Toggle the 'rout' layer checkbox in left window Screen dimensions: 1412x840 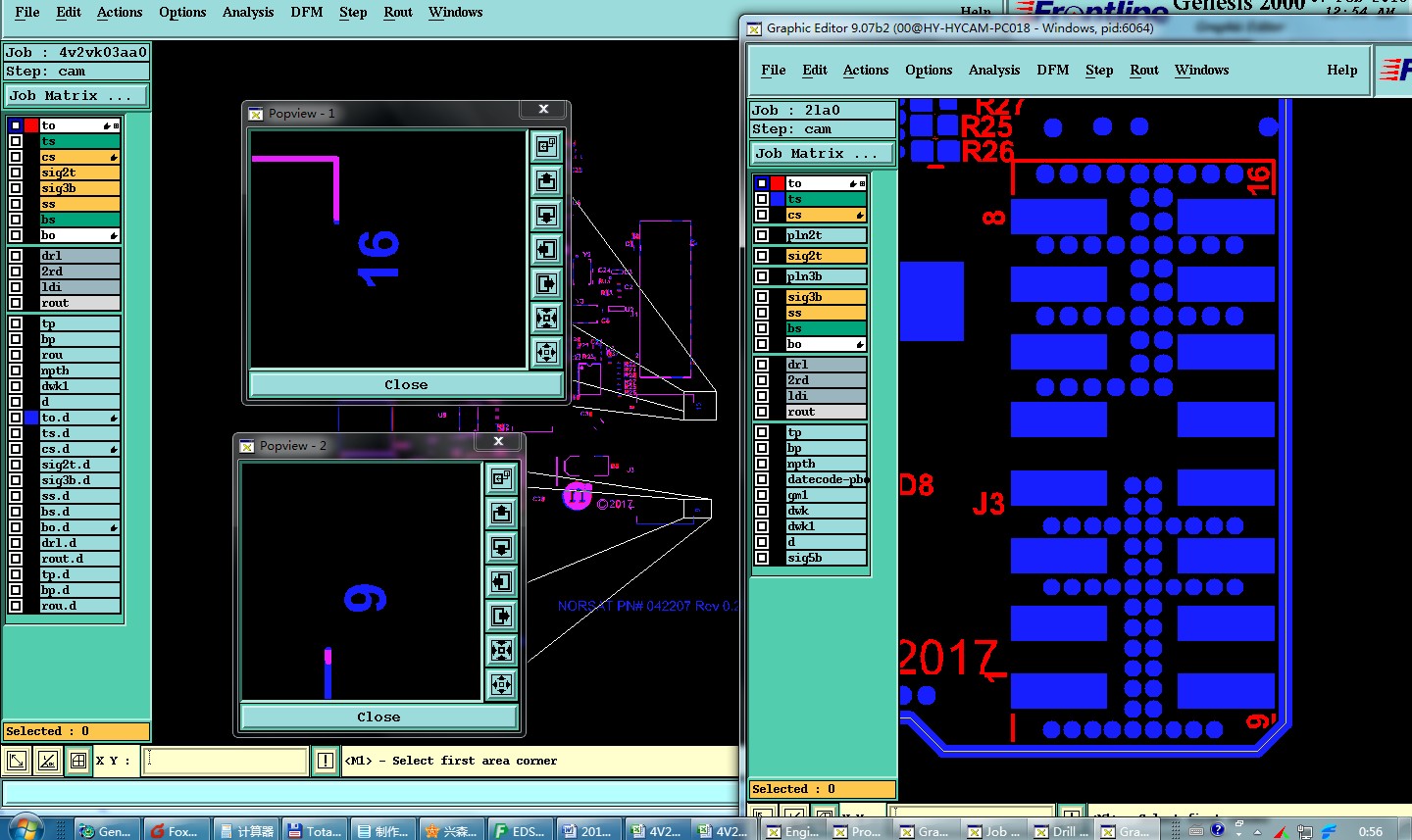point(16,303)
